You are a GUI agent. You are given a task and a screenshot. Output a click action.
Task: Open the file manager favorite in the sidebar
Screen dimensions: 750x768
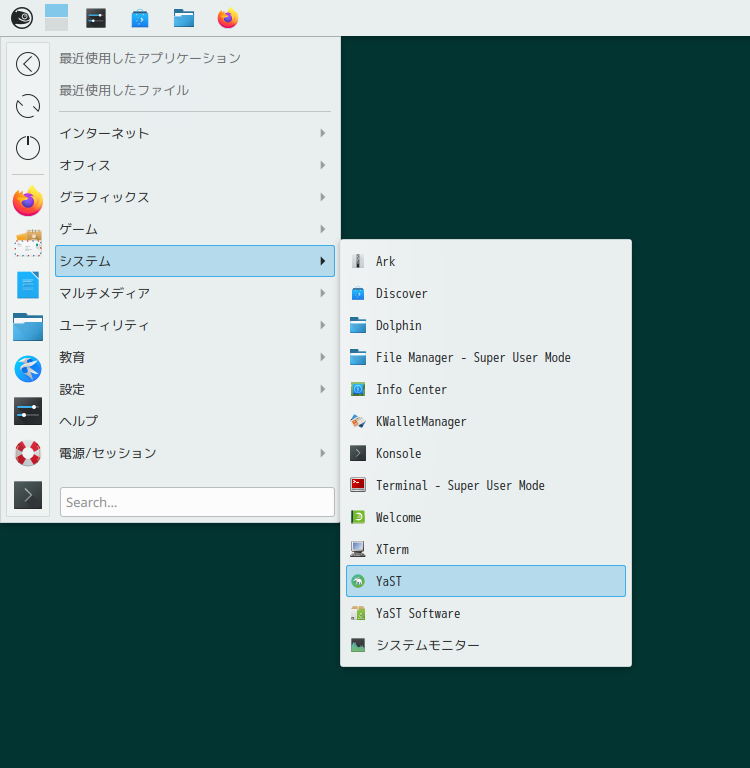28,327
